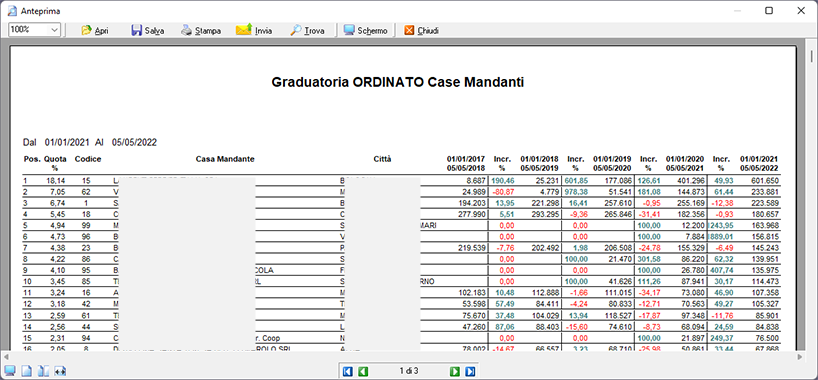Image resolution: width=818 pixels, height=380 pixels.
Task: Choose the two-page view icon
Action: pyautogui.click(x=44, y=371)
